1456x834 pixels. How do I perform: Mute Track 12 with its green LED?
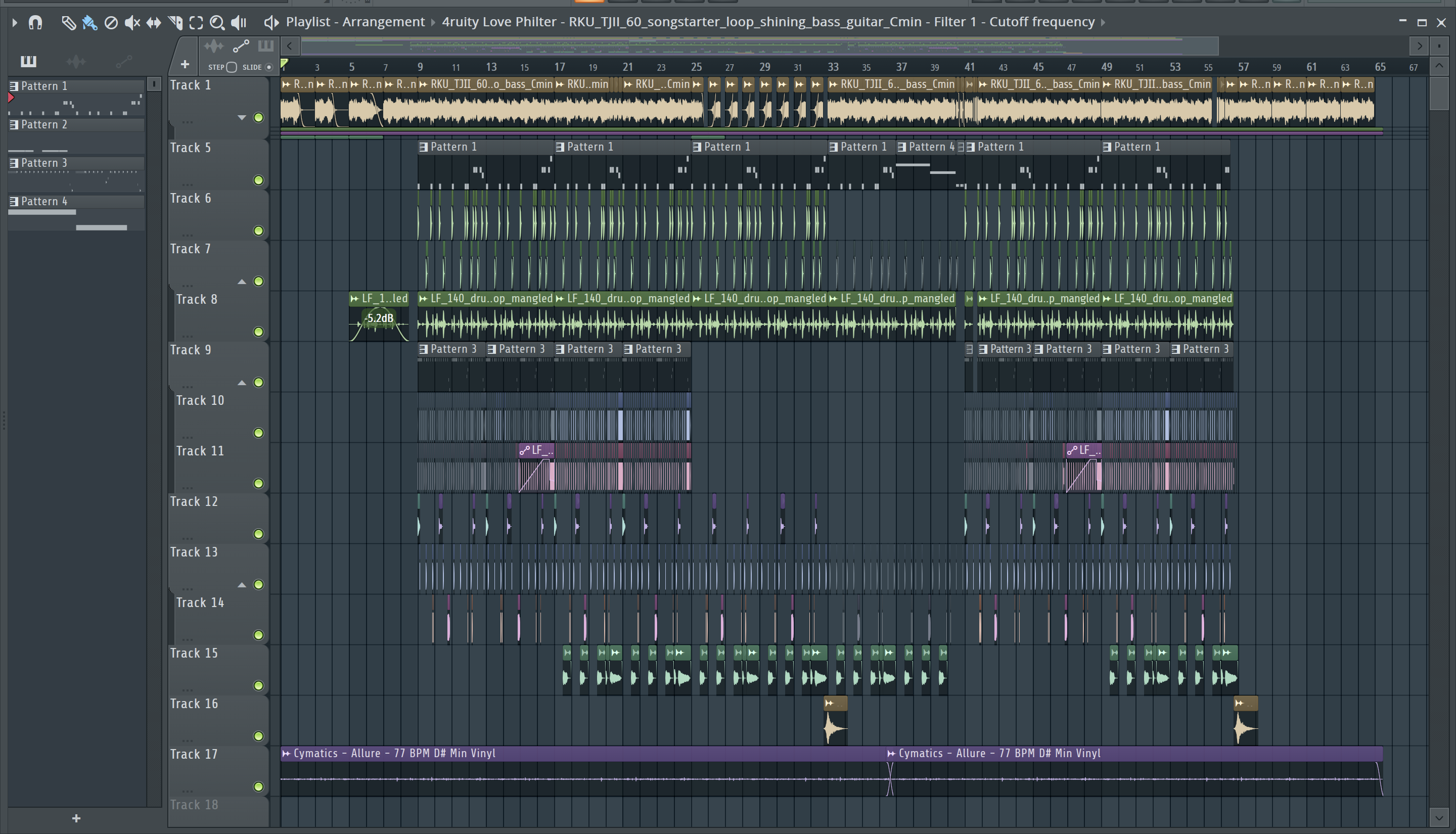tap(258, 534)
